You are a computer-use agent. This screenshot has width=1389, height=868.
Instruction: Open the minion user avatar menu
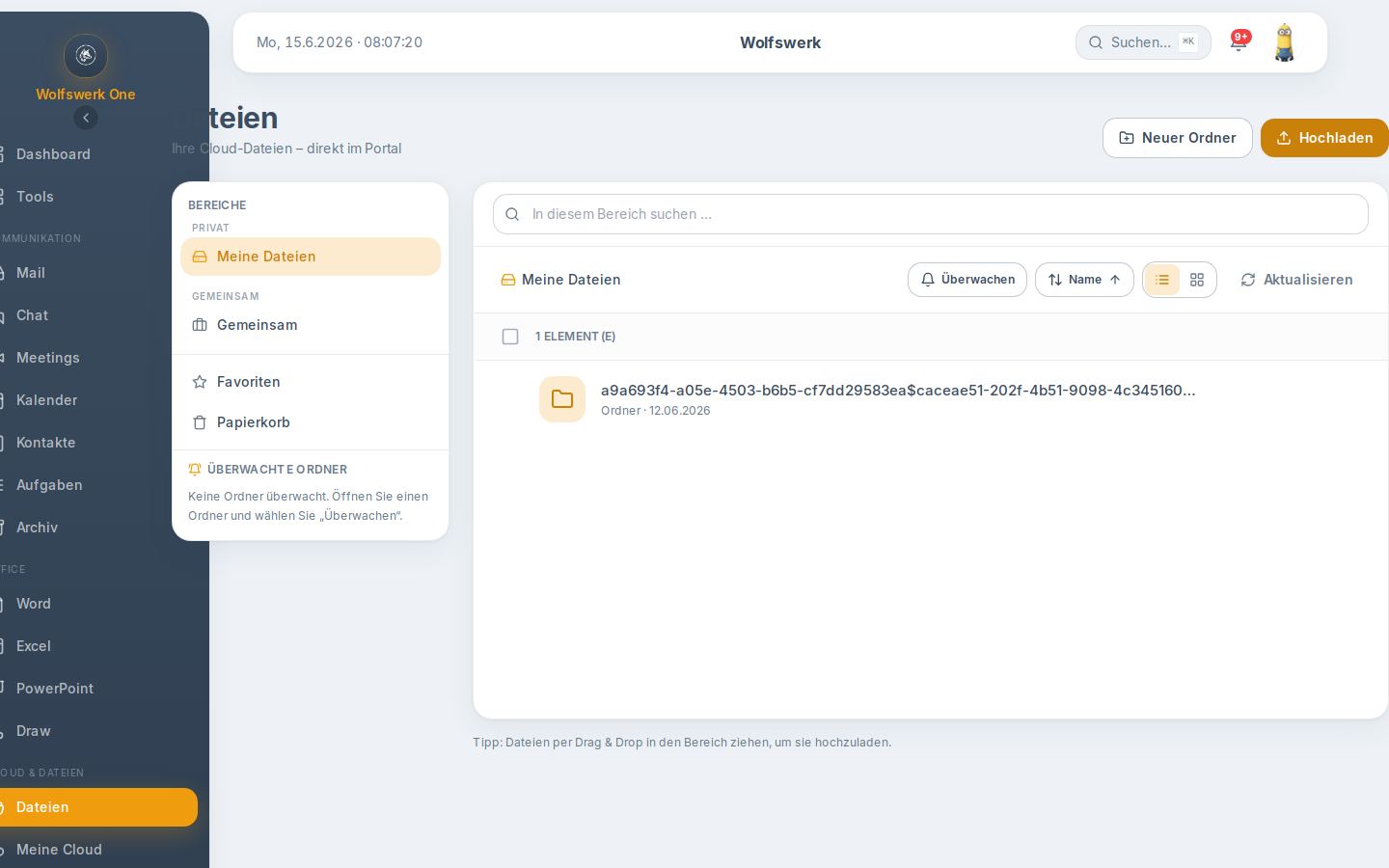pos(1285,42)
